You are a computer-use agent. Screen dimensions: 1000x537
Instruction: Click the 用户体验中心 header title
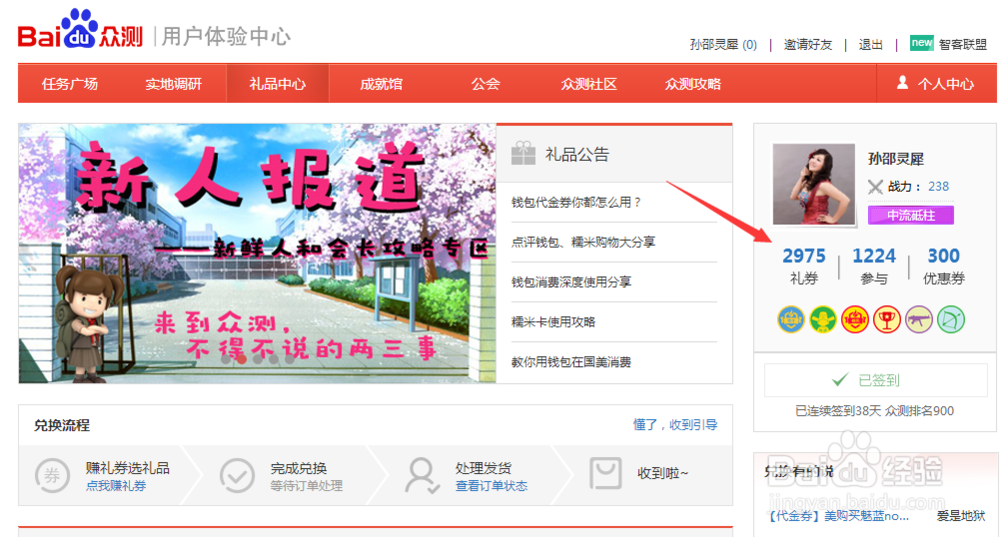226,36
